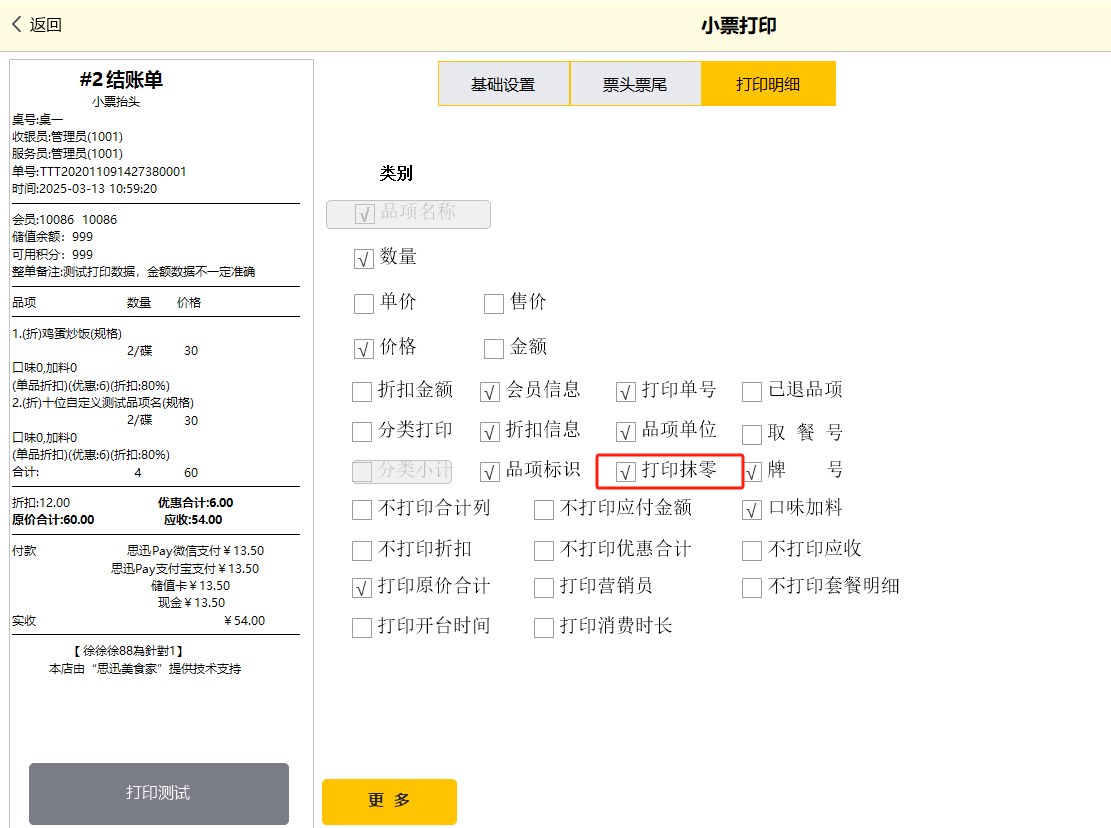
Task: Check 不打印套餐明细 option
Action: (x=752, y=588)
